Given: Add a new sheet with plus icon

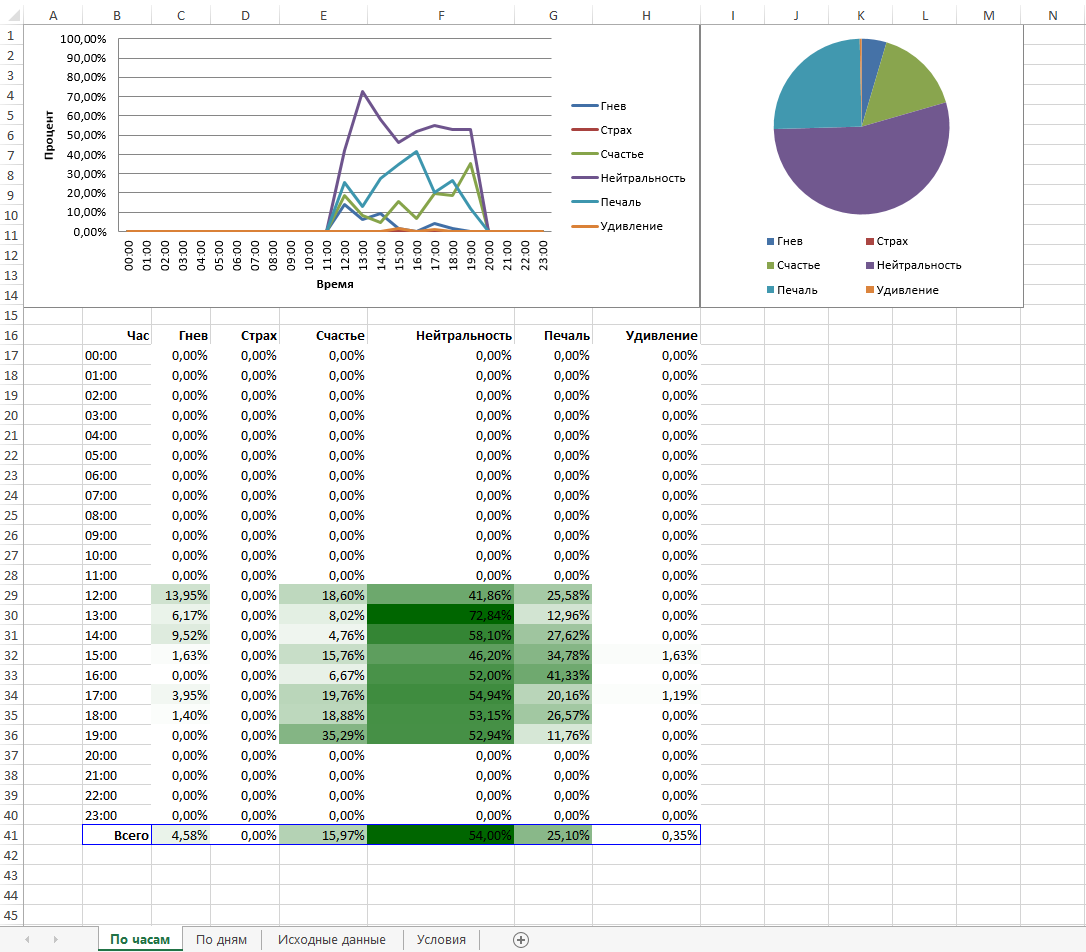Looking at the screenshot, I should 521,940.
